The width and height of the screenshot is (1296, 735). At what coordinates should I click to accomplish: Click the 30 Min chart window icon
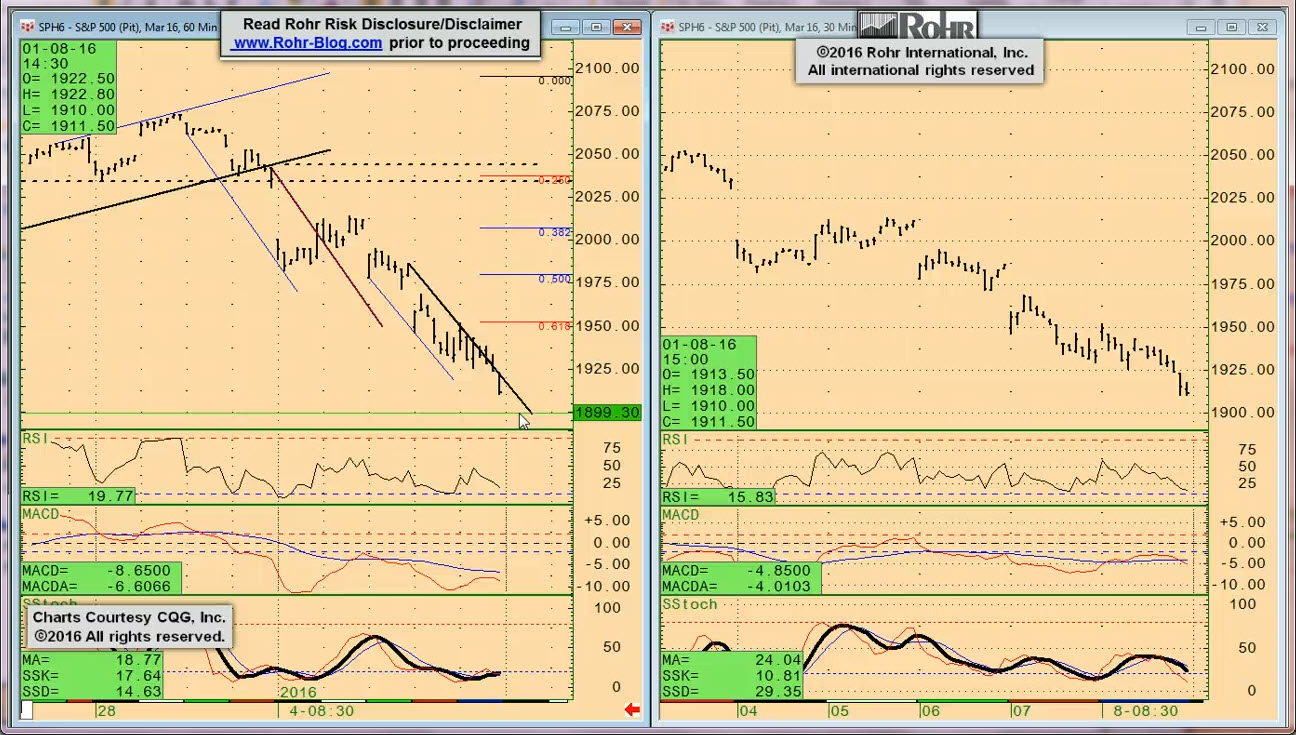(667, 27)
